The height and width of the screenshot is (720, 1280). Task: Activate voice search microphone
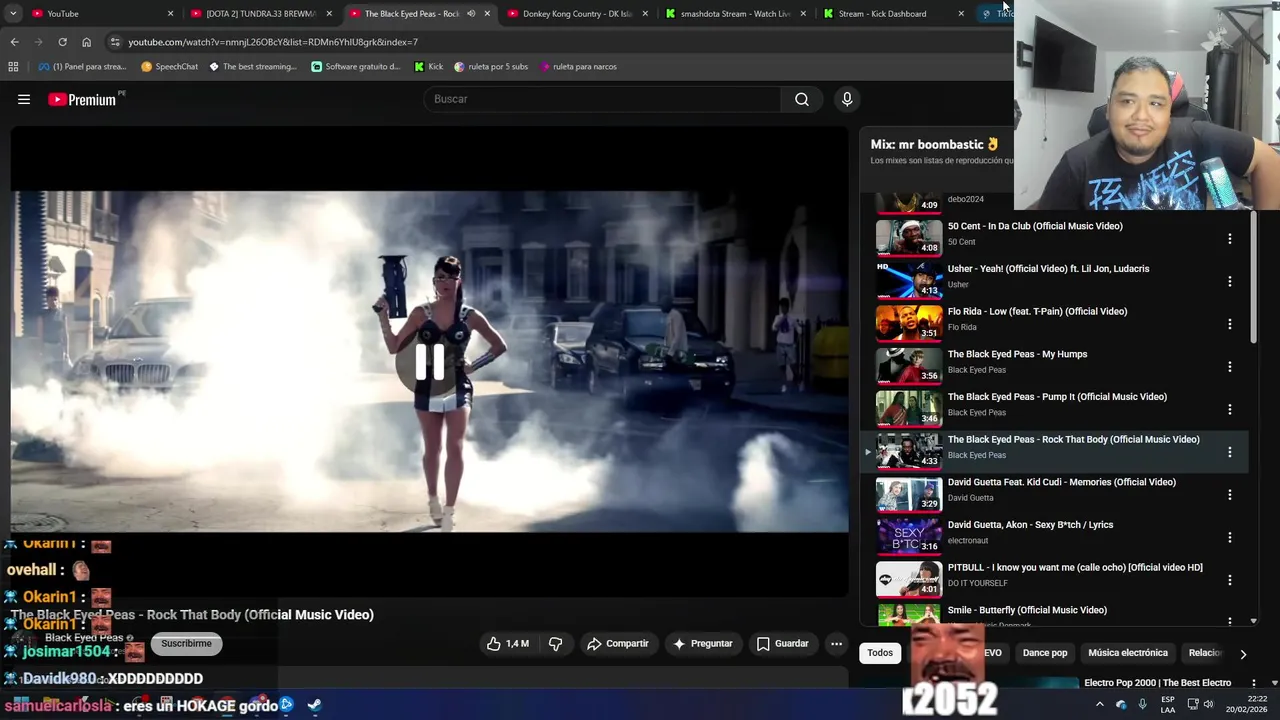(847, 99)
